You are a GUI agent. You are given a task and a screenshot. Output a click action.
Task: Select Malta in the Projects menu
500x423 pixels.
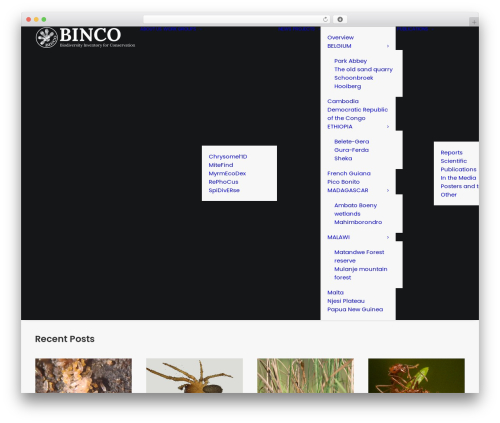click(x=335, y=293)
